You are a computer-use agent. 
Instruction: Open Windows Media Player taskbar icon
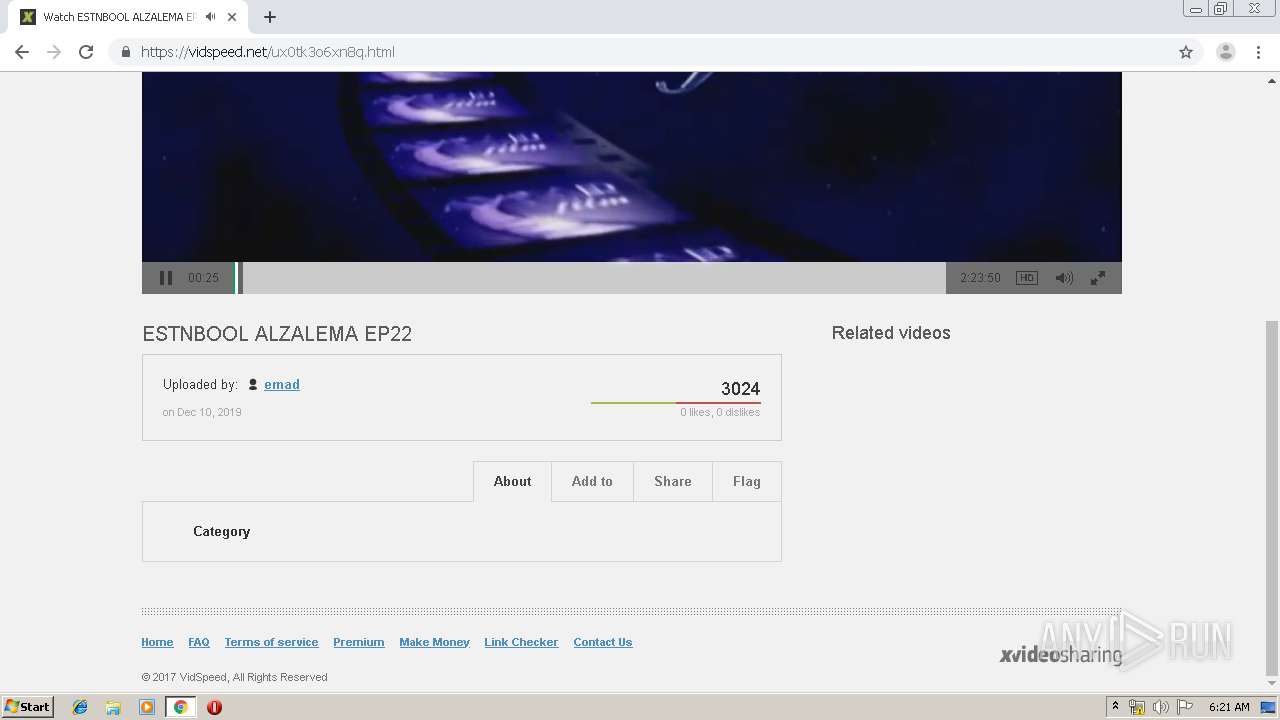point(147,707)
